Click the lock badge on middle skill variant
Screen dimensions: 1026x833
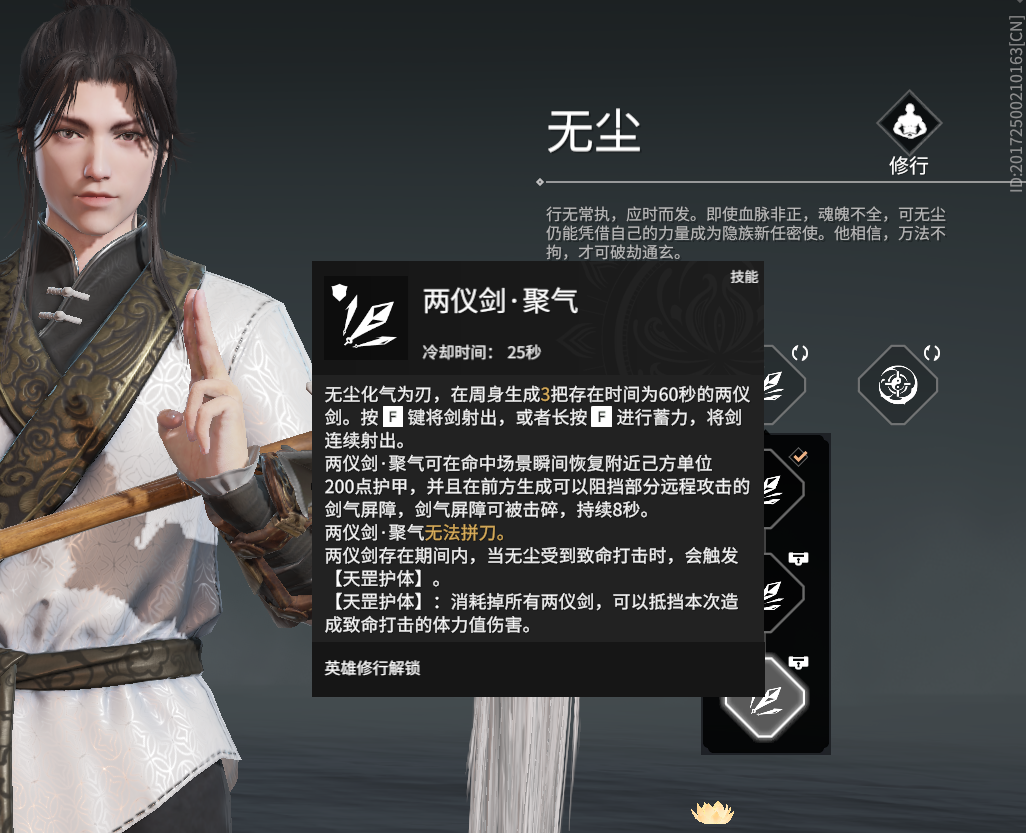(798, 558)
